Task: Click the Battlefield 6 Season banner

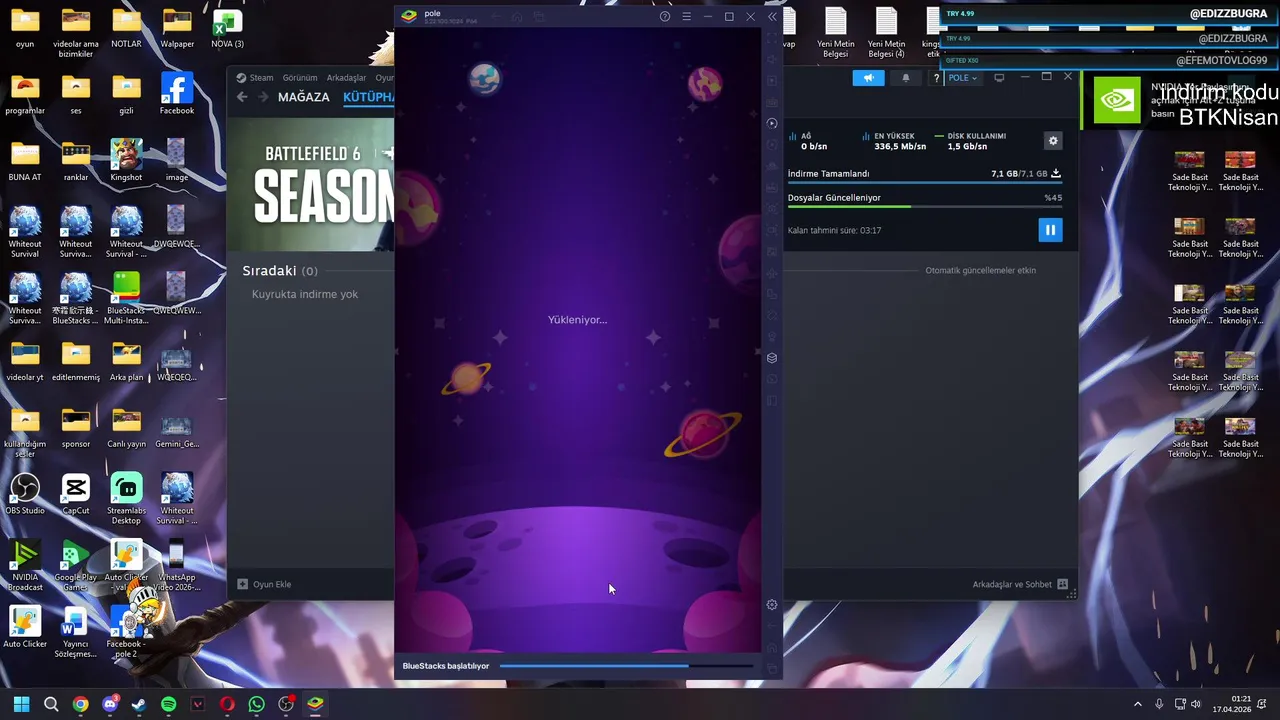Action: 311,185
